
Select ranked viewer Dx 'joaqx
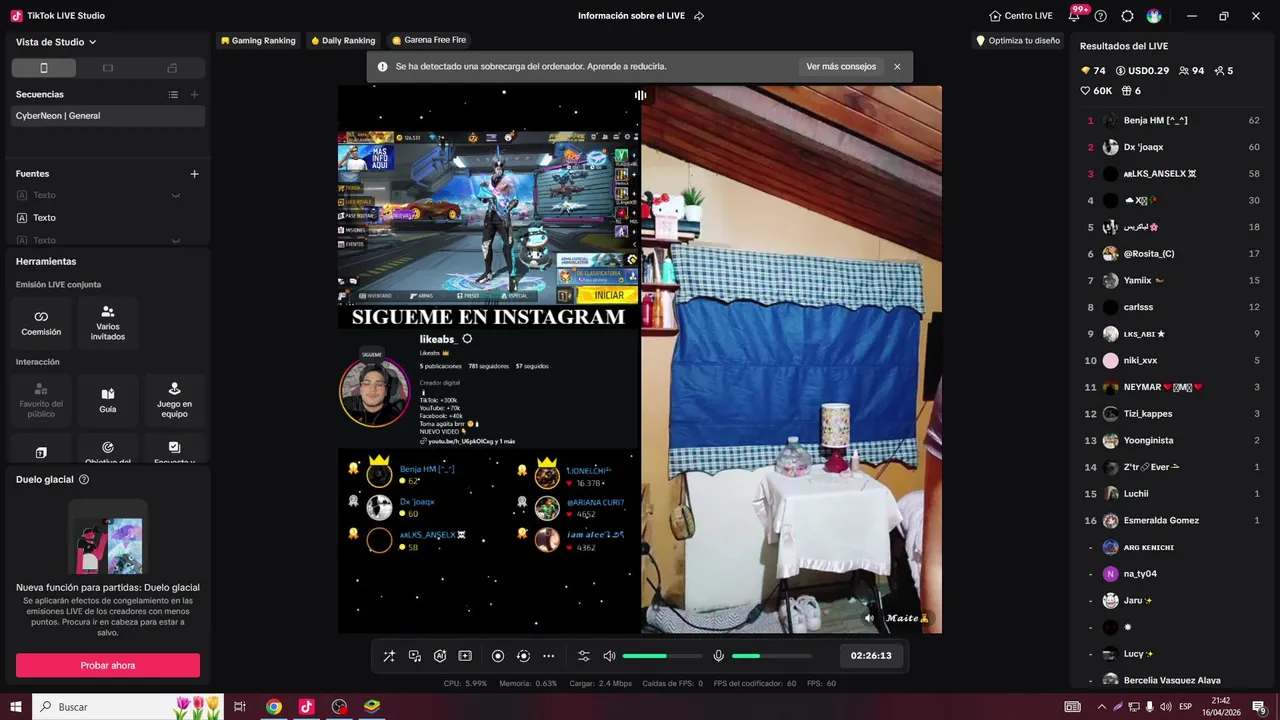tap(1173, 147)
